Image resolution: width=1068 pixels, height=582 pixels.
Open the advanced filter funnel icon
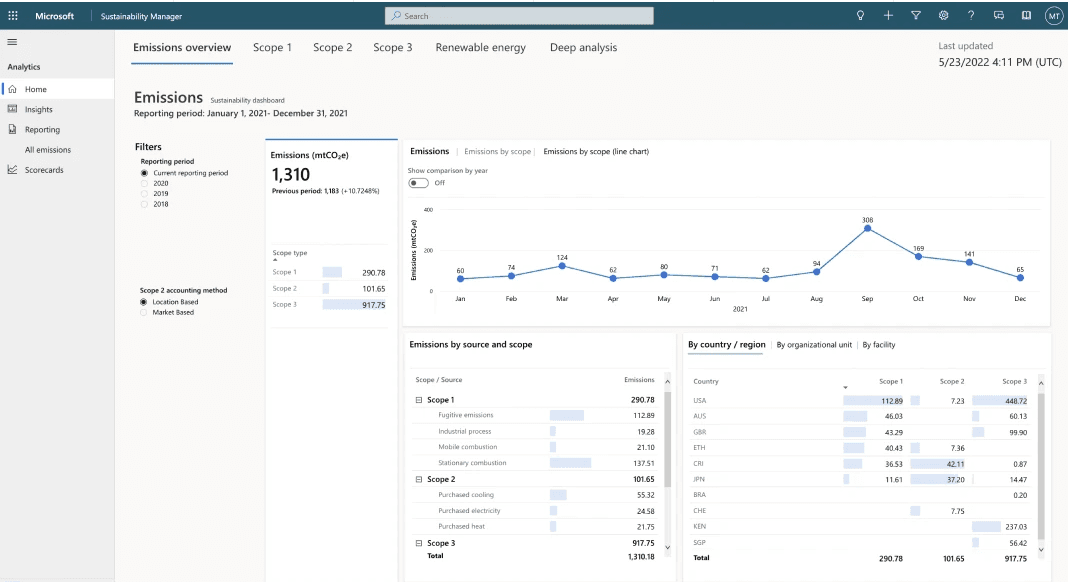coord(915,16)
